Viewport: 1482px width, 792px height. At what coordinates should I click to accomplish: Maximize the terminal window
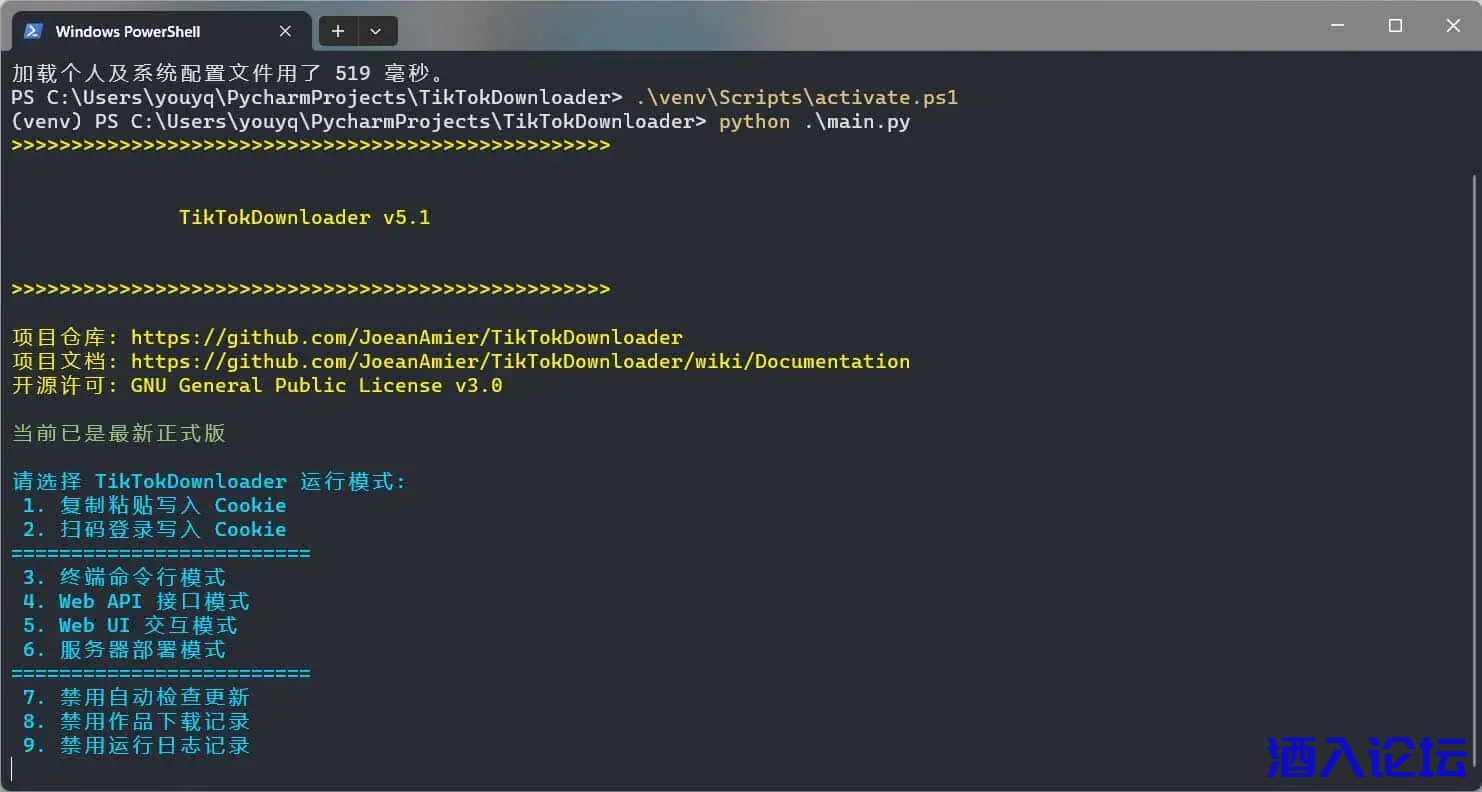pos(1395,26)
